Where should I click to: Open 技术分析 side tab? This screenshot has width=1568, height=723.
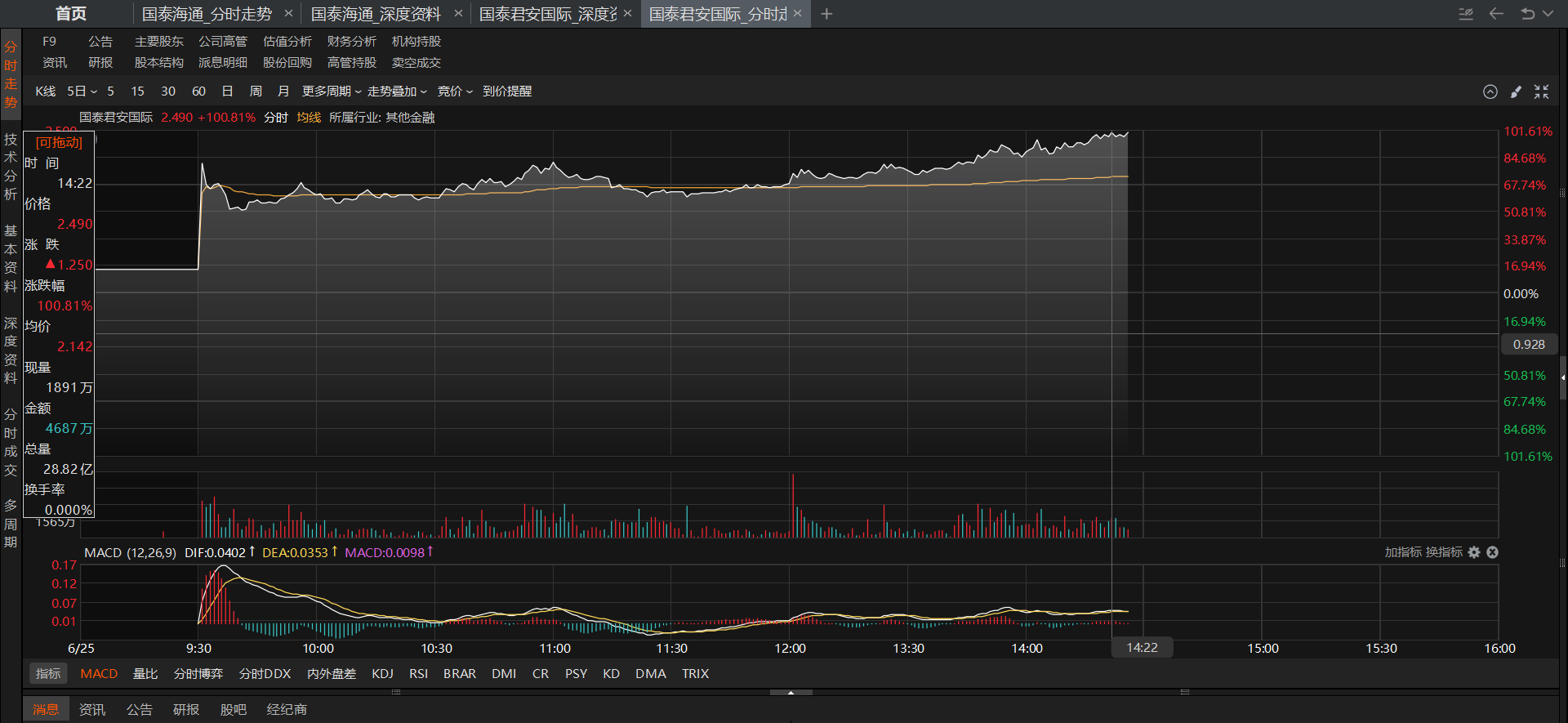click(11, 167)
